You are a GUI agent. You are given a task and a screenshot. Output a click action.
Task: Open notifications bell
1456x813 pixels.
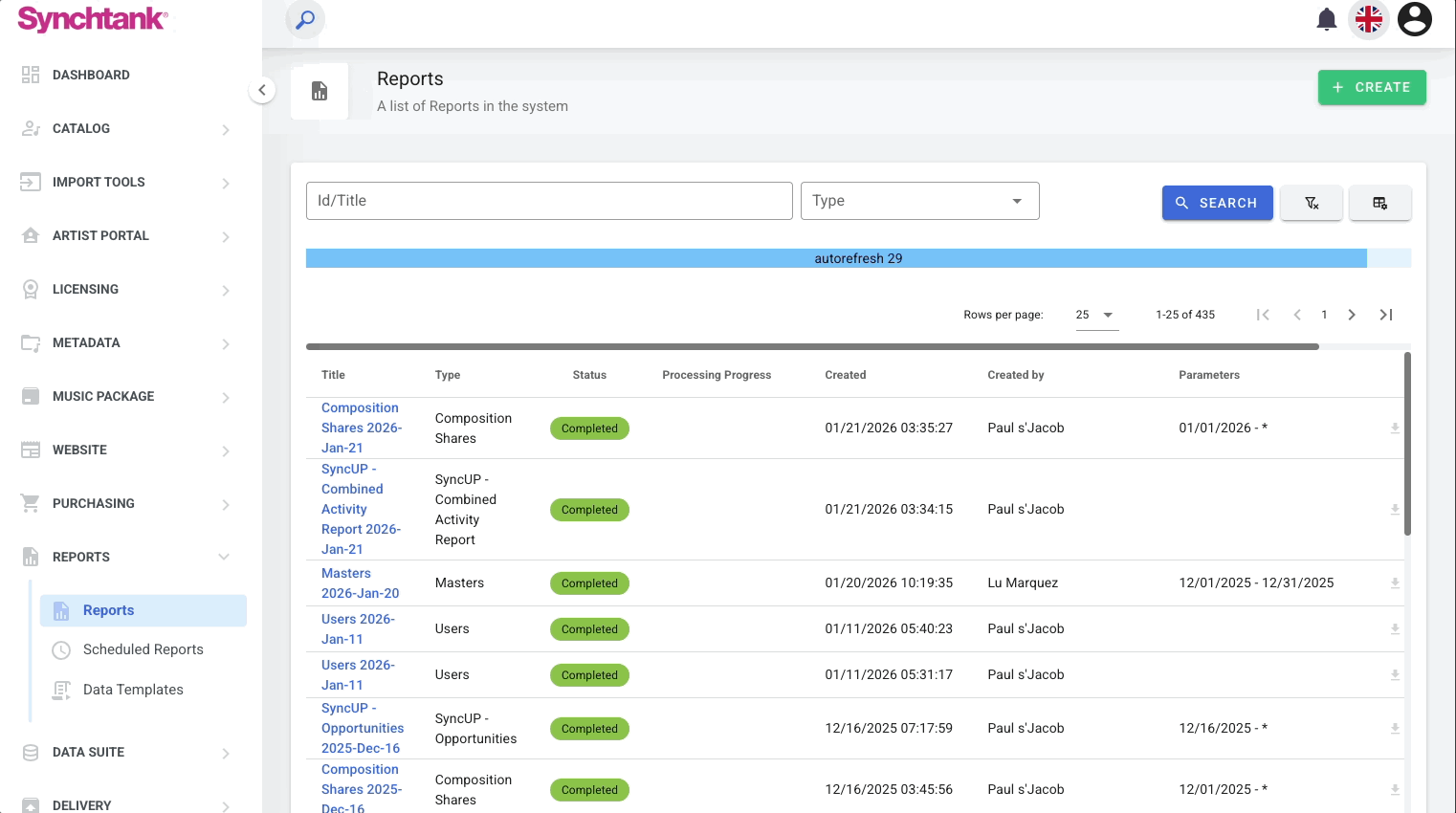(1326, 19)
